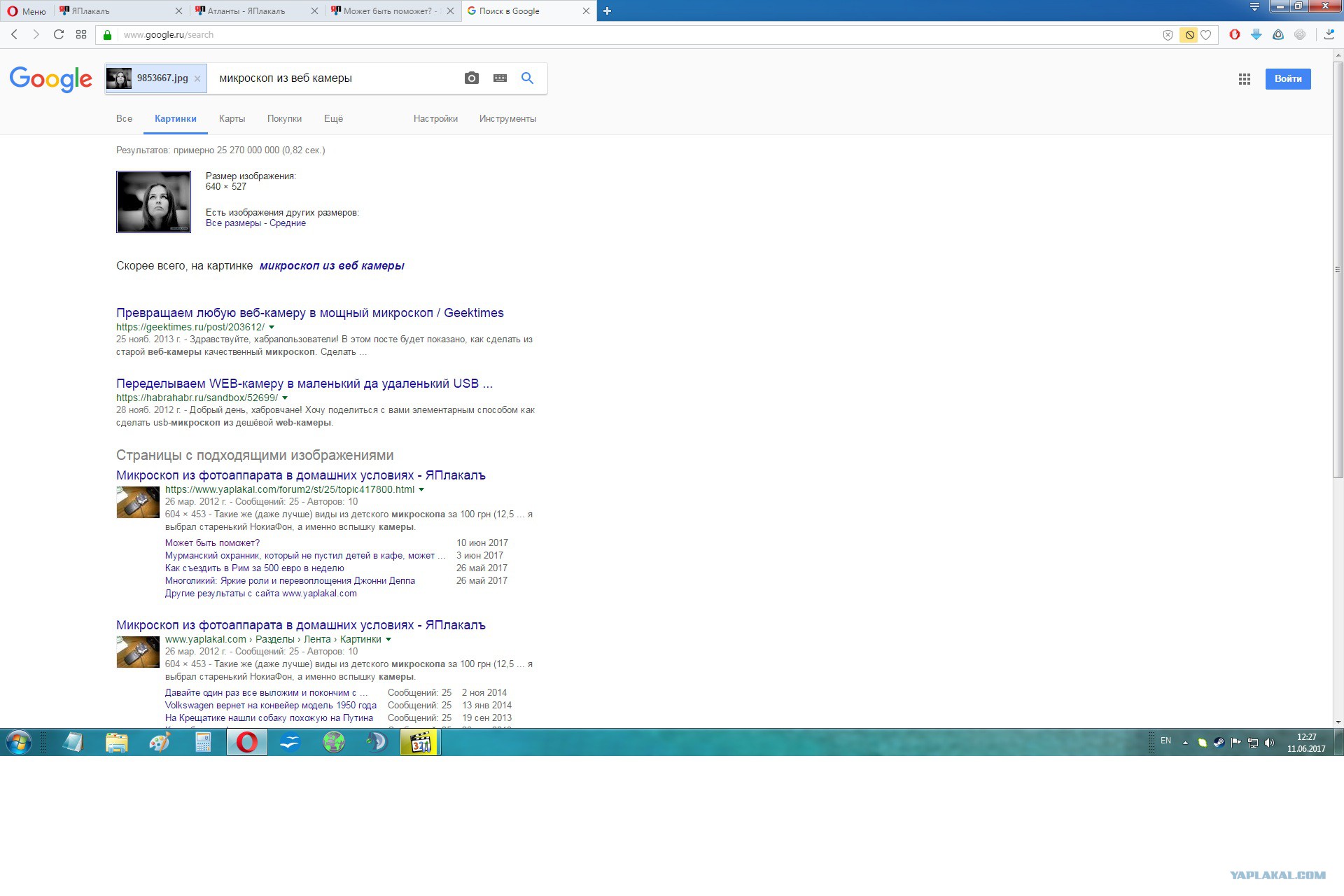Screen dimensions: 1344x896
Task: Expand arrow next to yaplakal.com/forum2 URL
Action: [x=421, y=490]
